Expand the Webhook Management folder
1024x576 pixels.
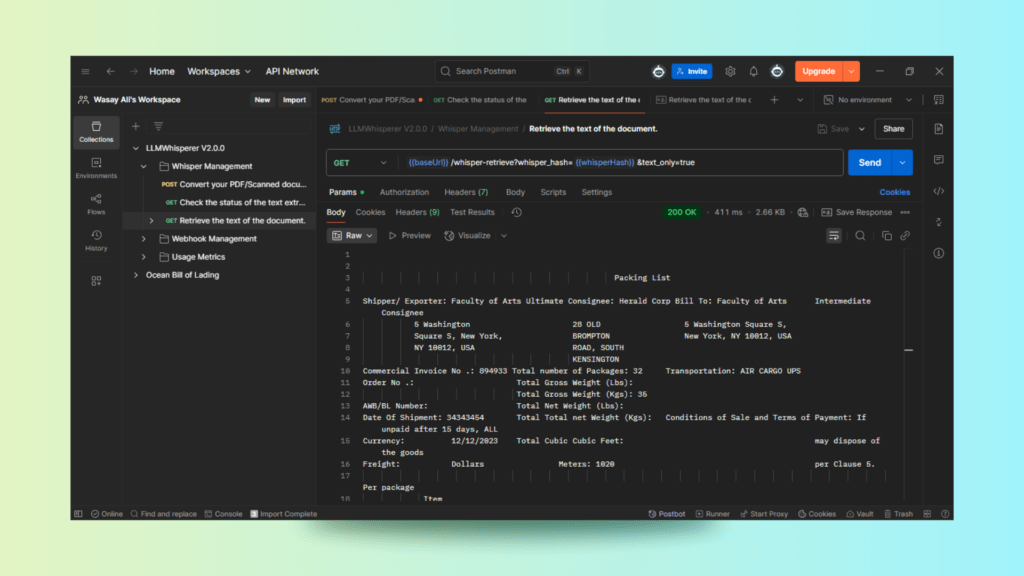(143, 239)
